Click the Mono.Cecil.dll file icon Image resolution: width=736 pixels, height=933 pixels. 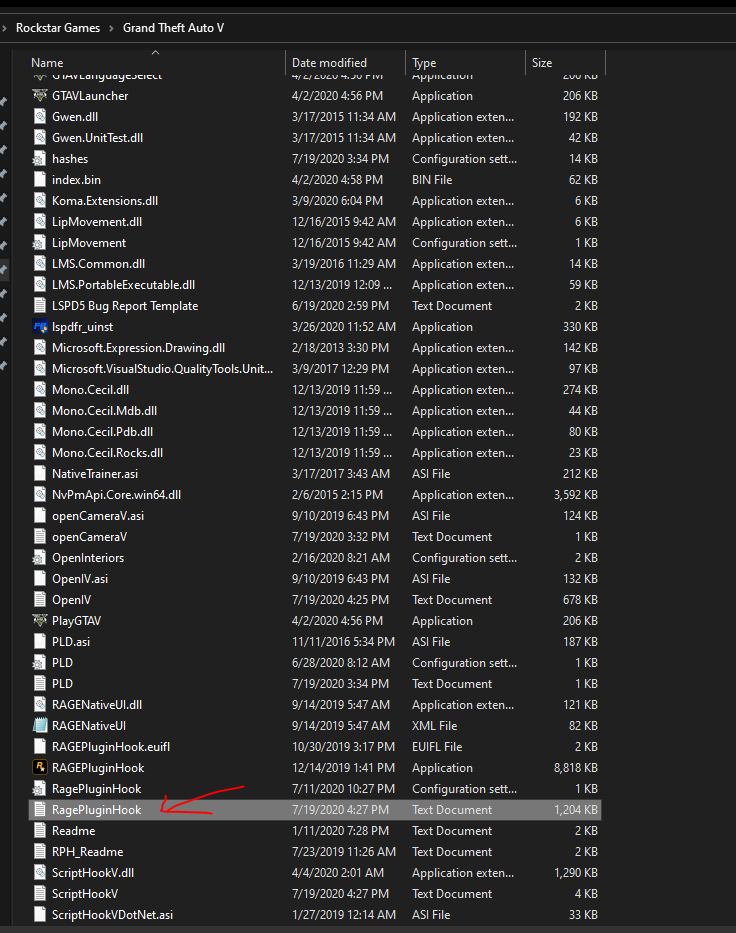pos(40,390)
